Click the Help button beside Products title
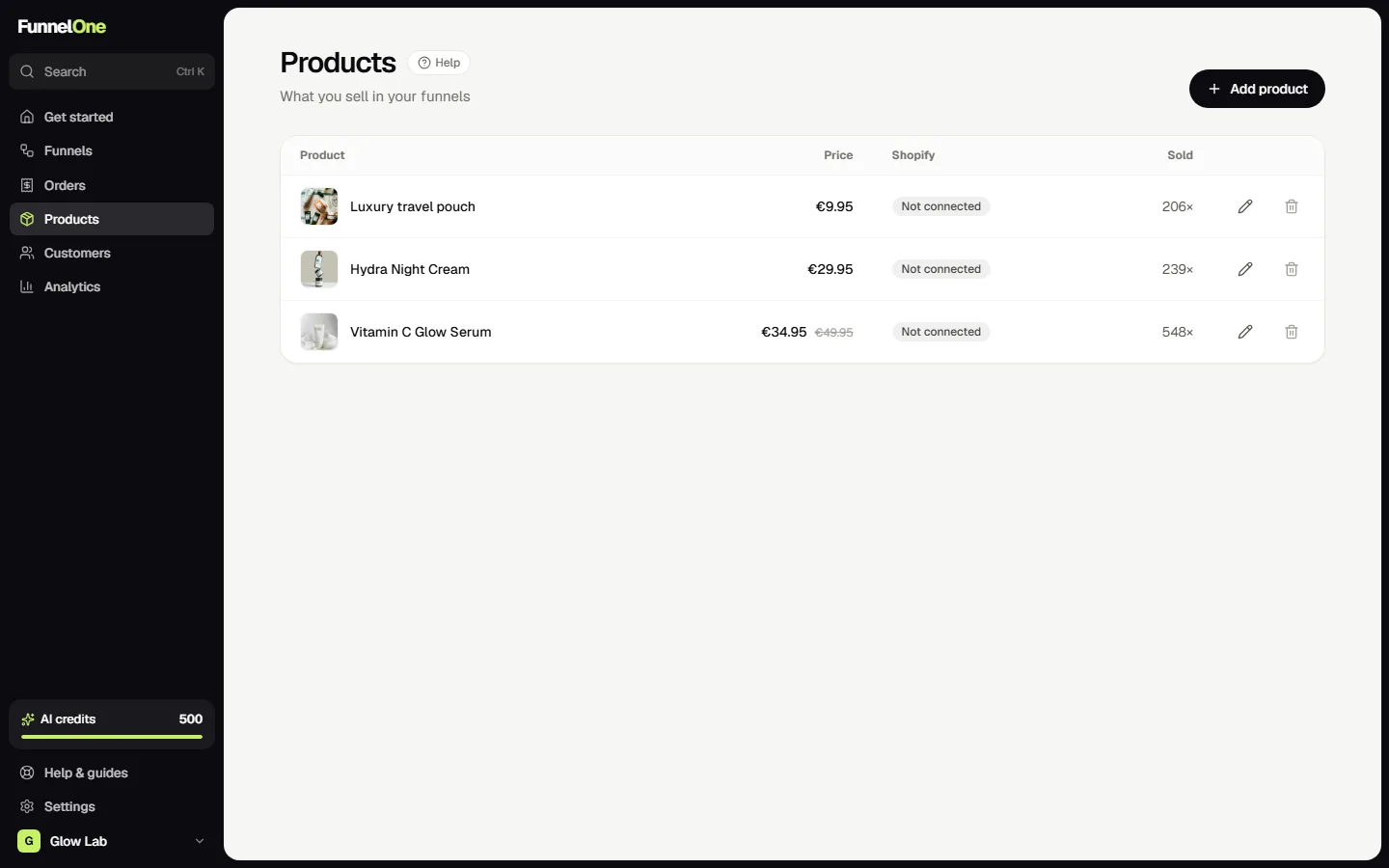 point(439,63)
